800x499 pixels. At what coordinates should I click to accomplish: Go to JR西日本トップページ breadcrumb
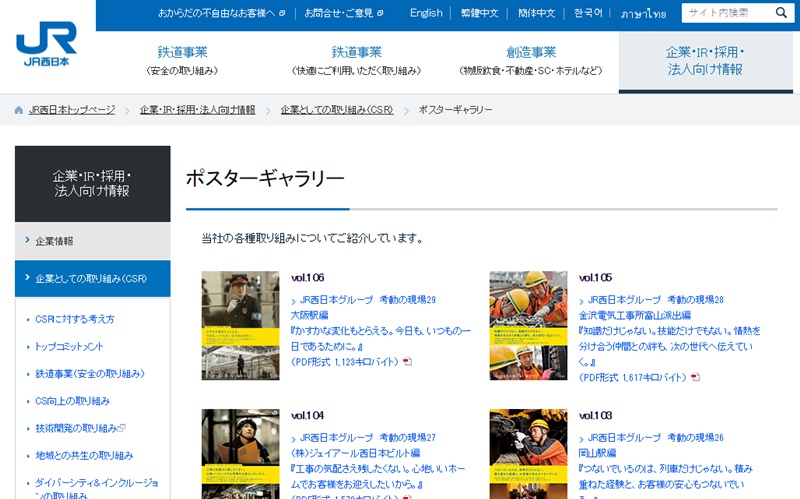click(72, 110)
